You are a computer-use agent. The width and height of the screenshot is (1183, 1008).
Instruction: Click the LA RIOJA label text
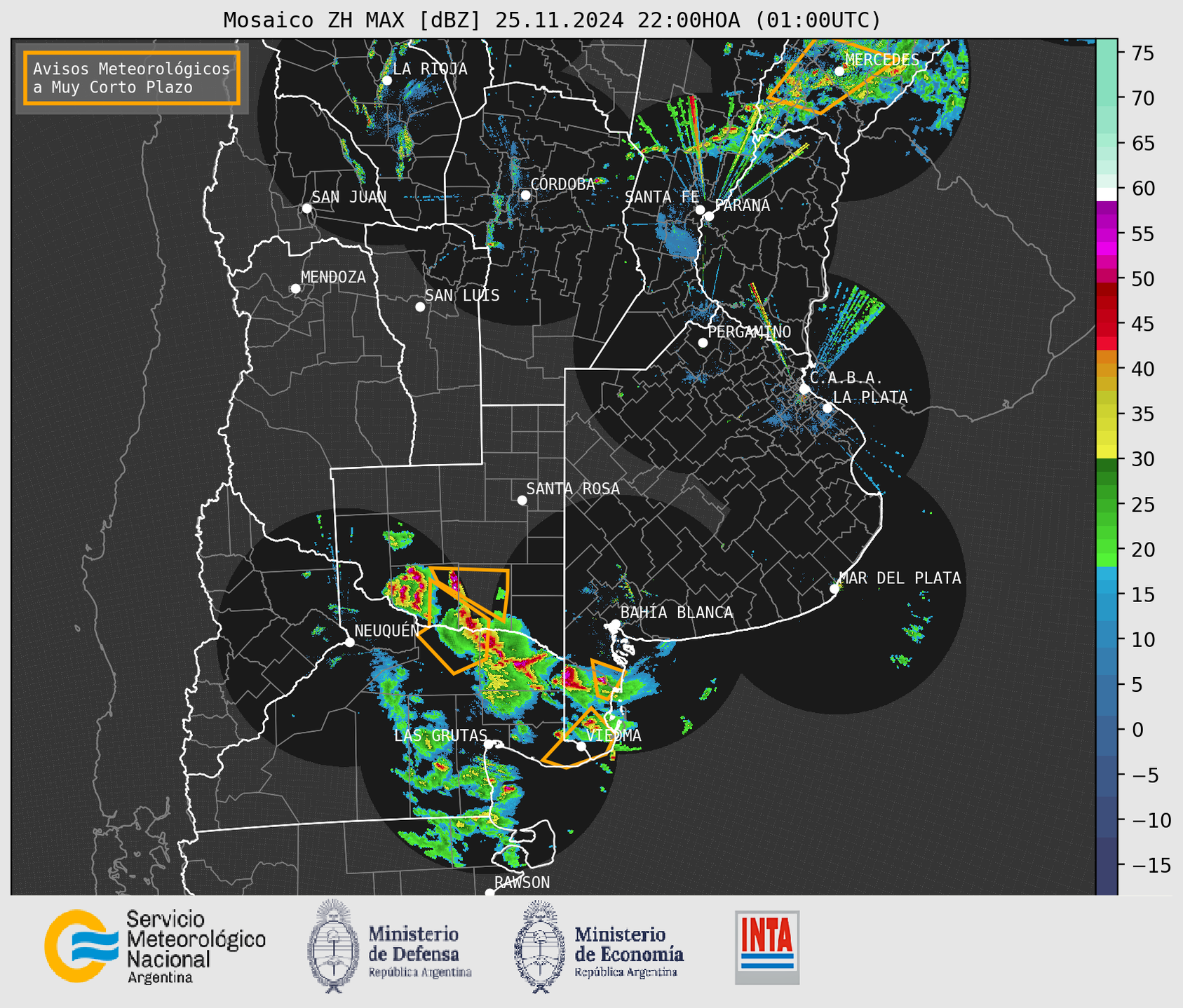pyautogui.click(x=430, y=69)
